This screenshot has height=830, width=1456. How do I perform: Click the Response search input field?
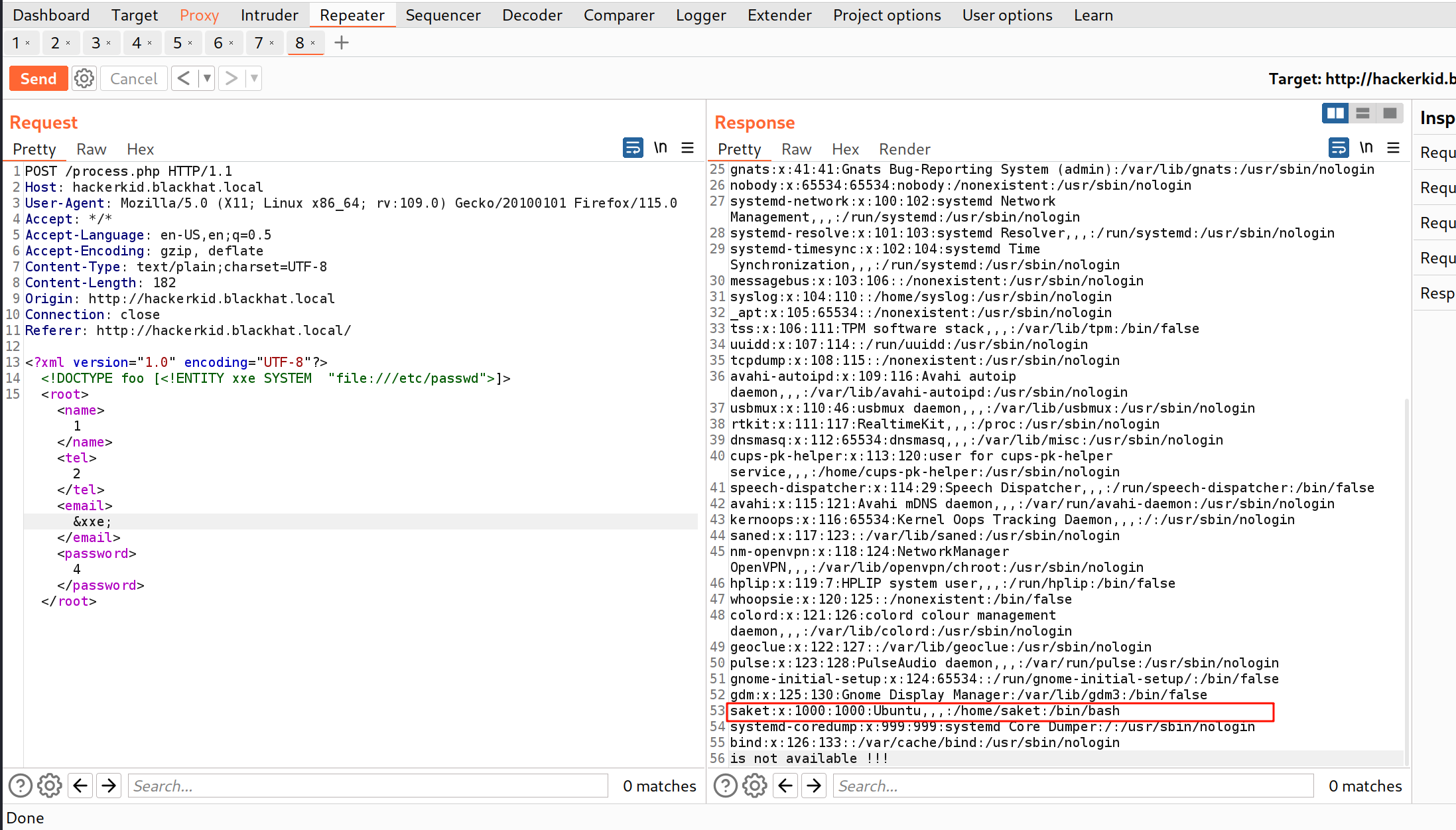pyautogui.click(x=1072, y=786)
